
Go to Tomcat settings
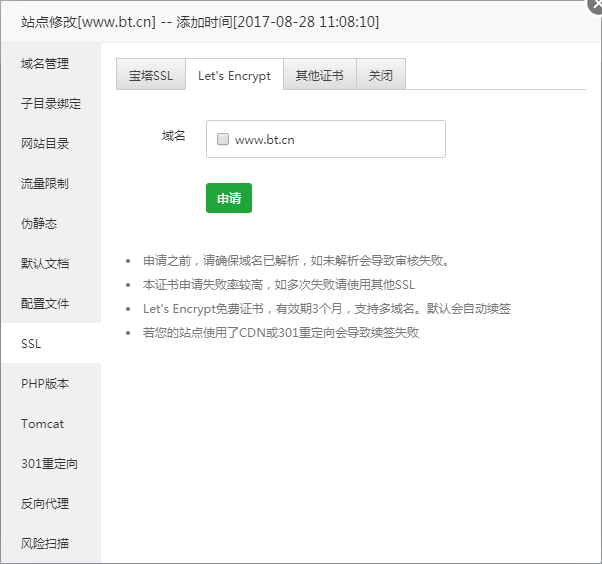[x=43, y=423]
